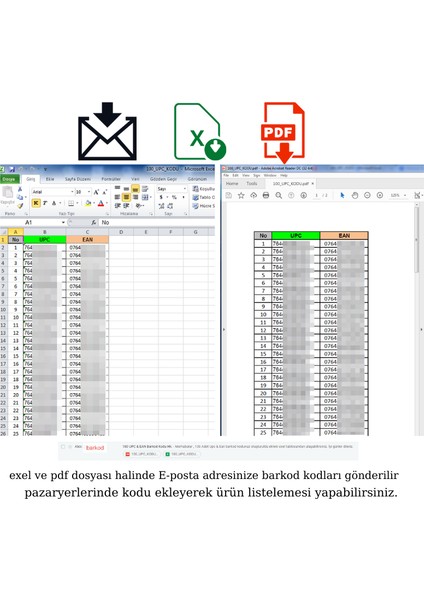Click the cloud upload icon in Acrobat
Screen dimensions: 424x600
253,196
